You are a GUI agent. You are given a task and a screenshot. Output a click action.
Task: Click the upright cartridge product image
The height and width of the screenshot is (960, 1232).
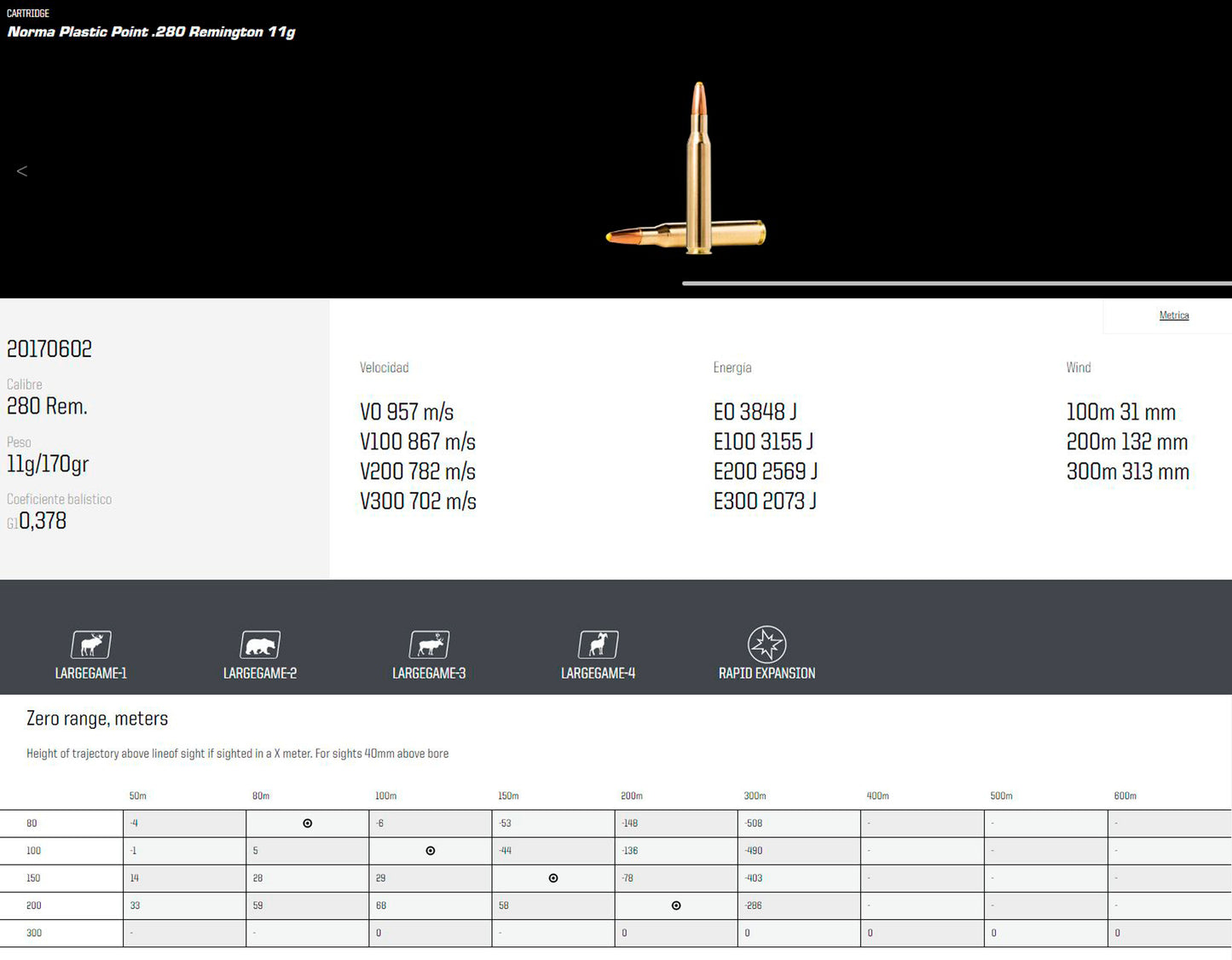point(699,166)
